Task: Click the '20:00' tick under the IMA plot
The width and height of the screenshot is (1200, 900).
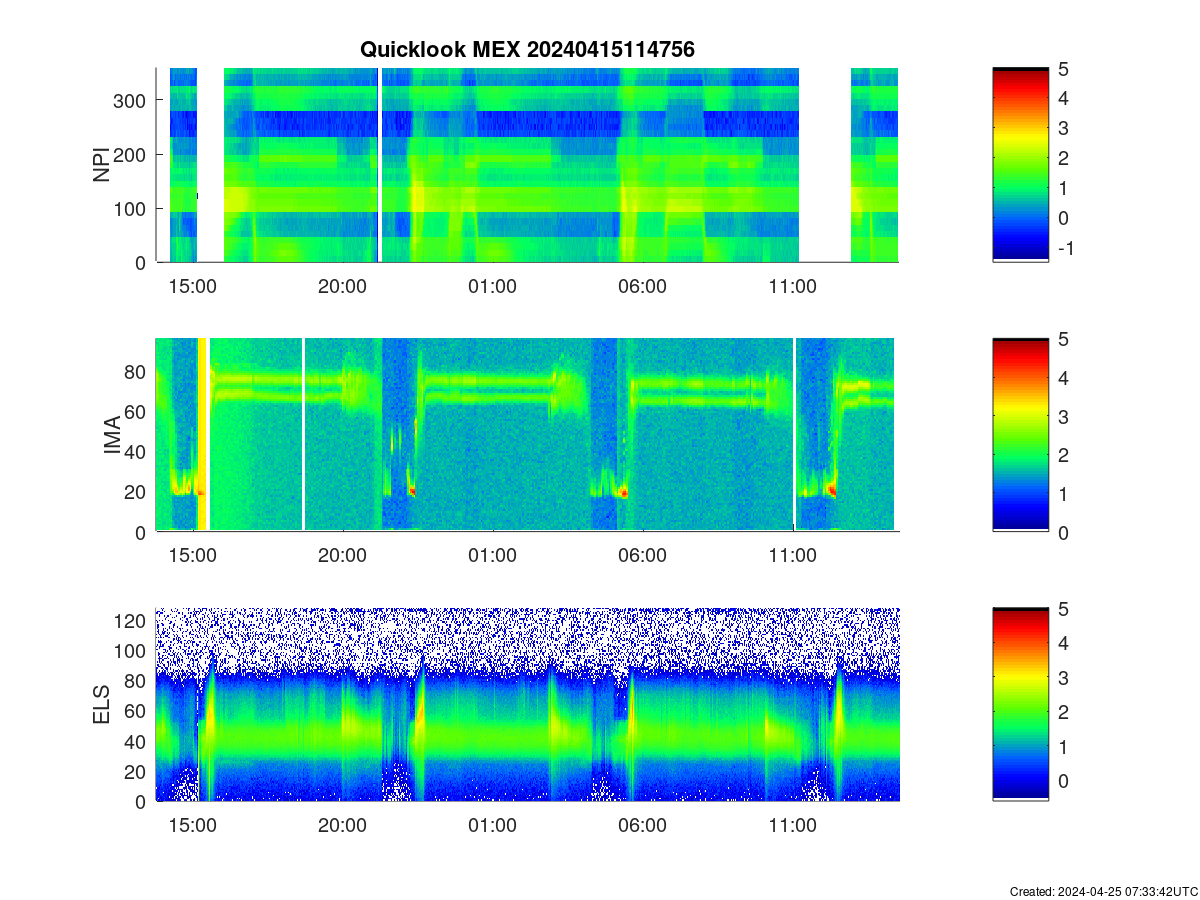Action: point(342,556)
